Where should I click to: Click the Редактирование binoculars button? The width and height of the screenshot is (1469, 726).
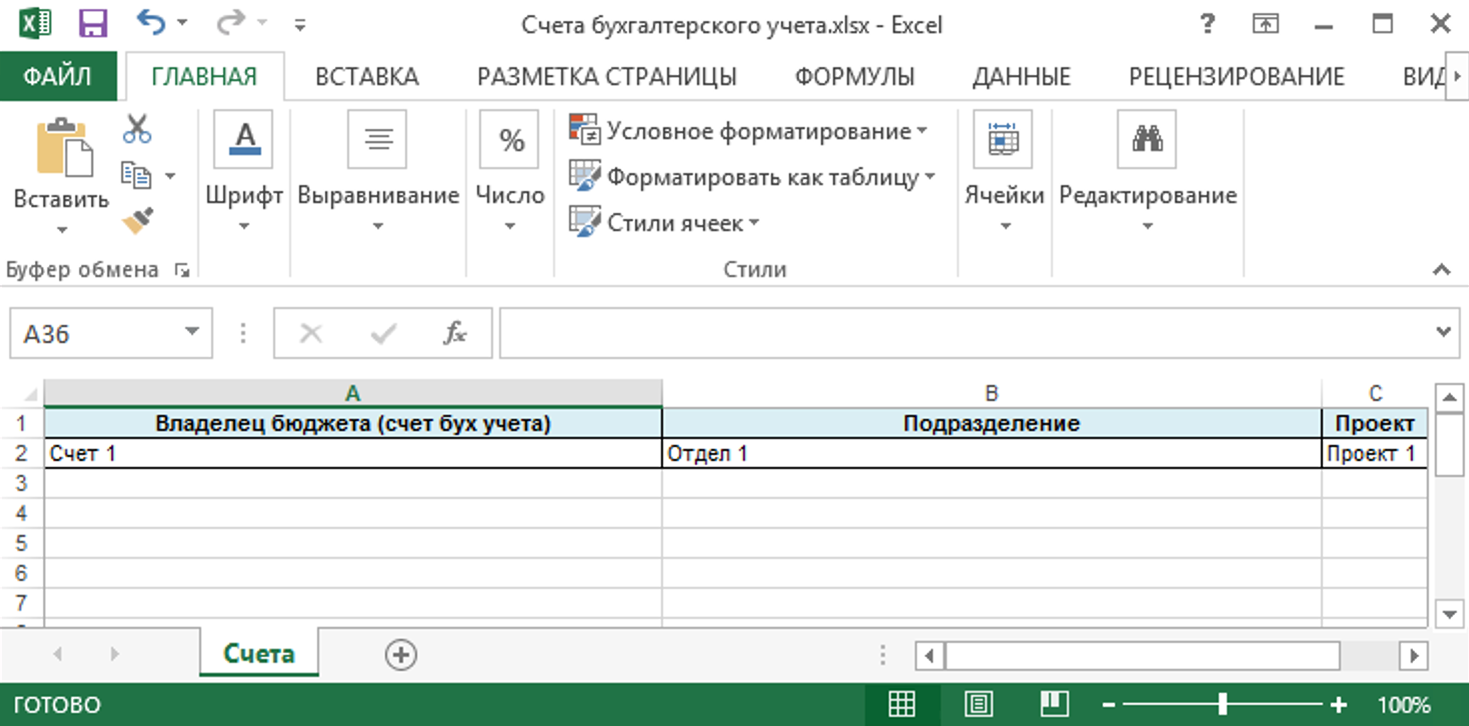[x=1147, y=140]
